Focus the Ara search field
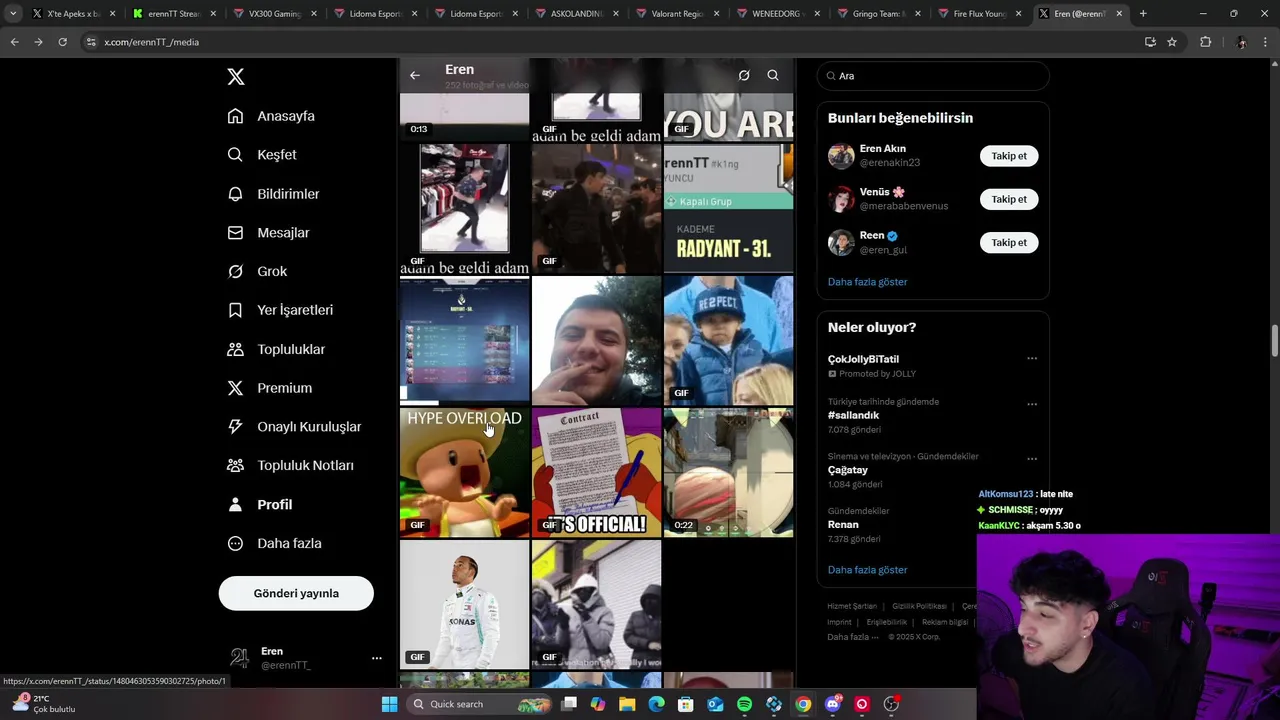Viewport: 1280px width, 720px height. point(933,76)
